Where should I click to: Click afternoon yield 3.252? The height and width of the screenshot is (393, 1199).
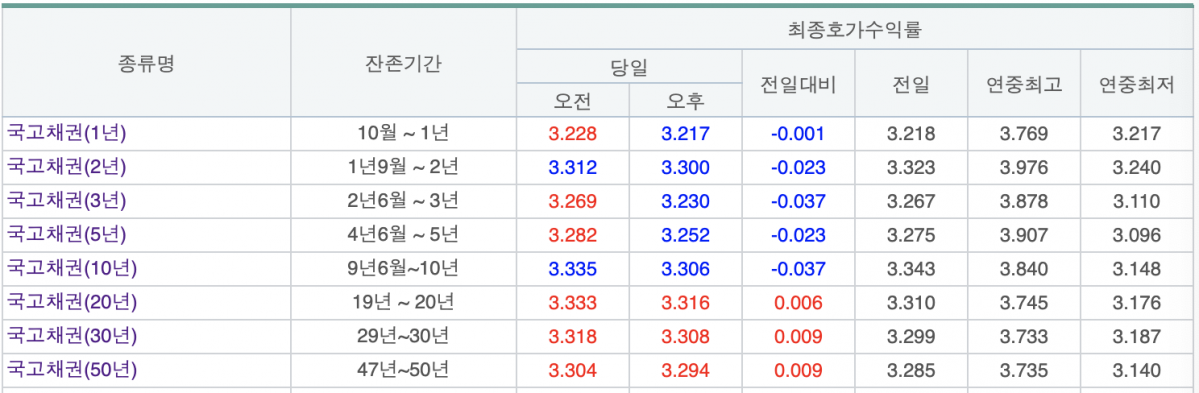click(x=686, y=235)
